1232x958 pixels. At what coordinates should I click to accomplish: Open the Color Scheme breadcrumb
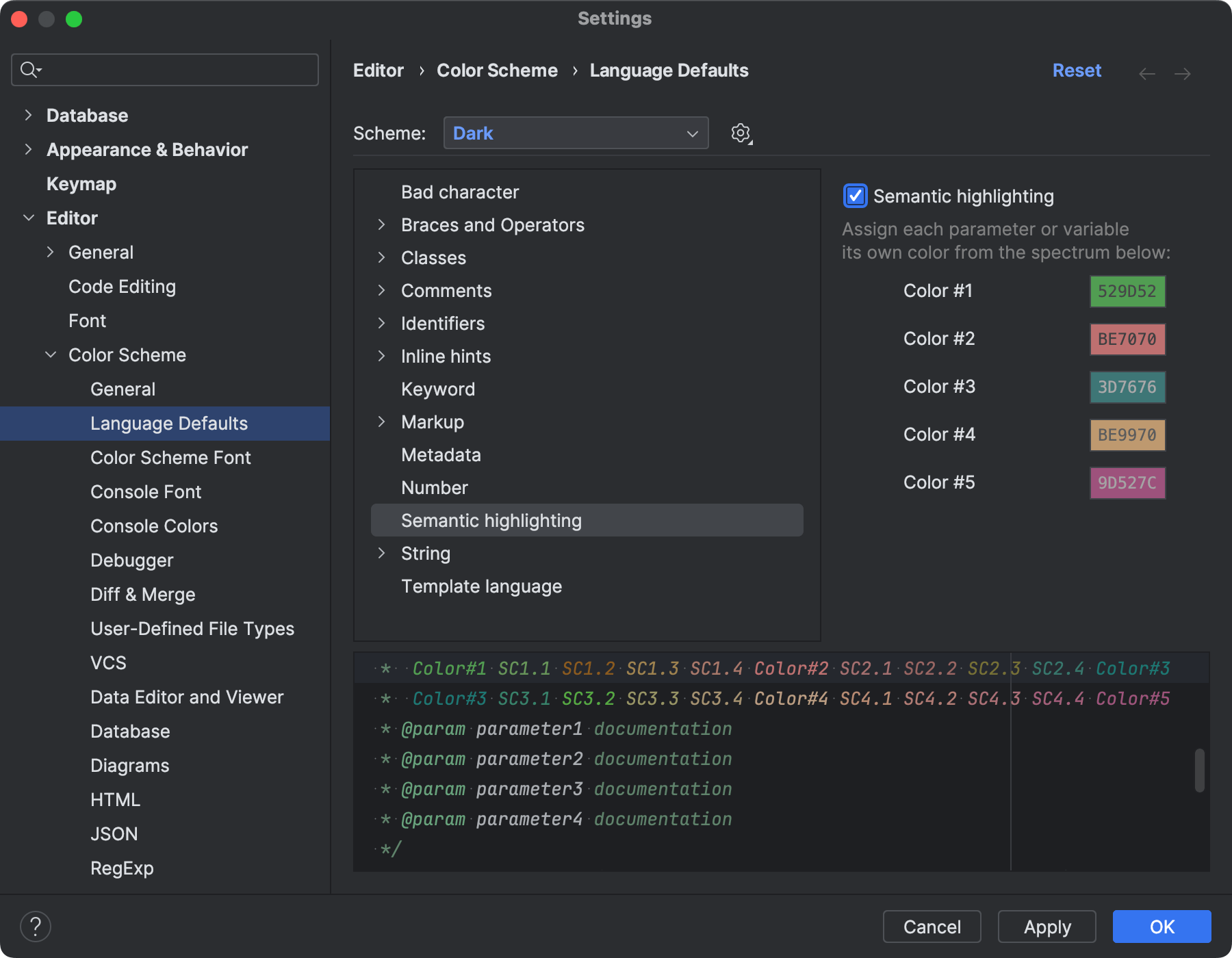tap(497, 70)
